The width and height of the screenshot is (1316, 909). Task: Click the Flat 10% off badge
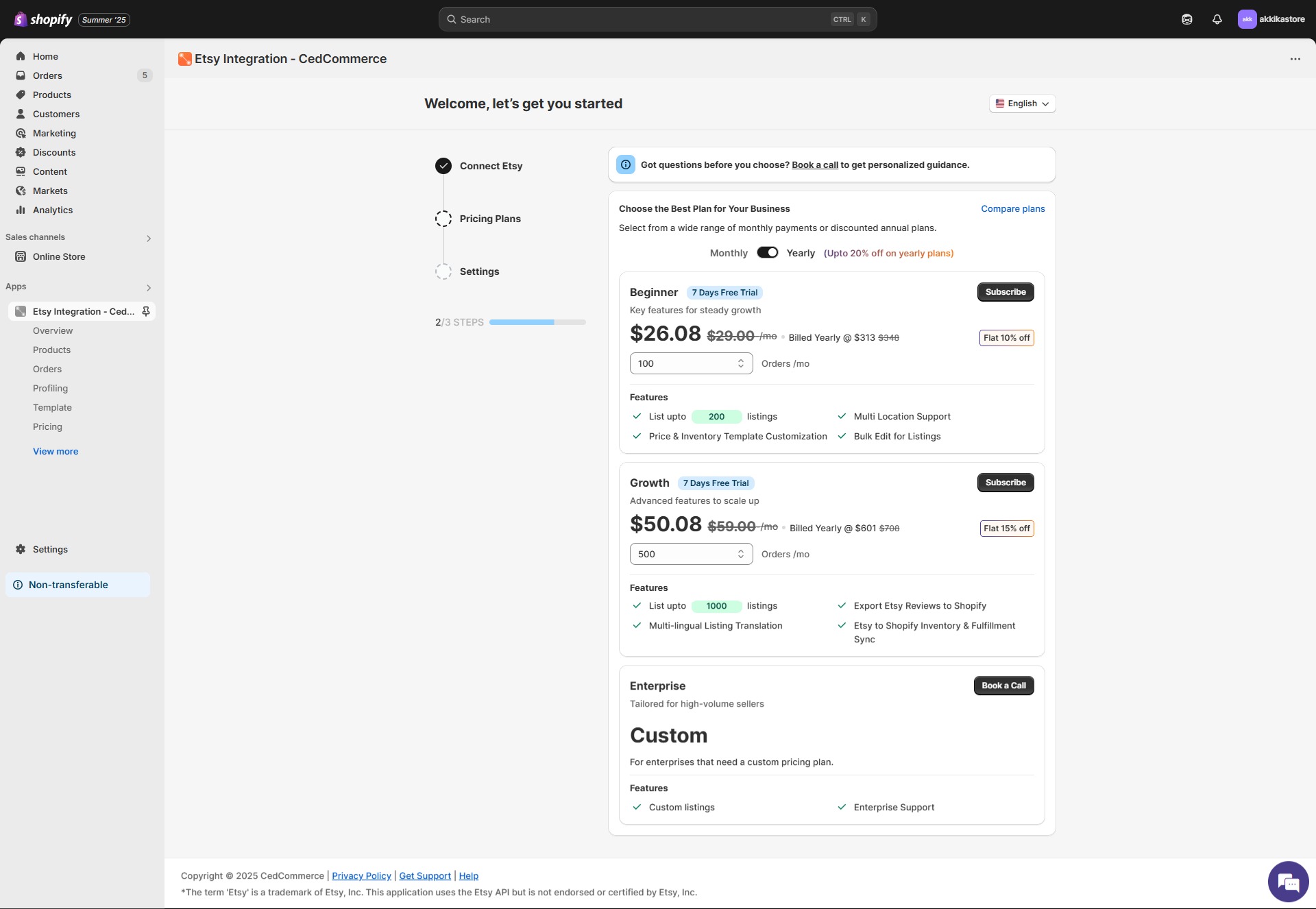pyautogui.click(x=1006, y=338)
